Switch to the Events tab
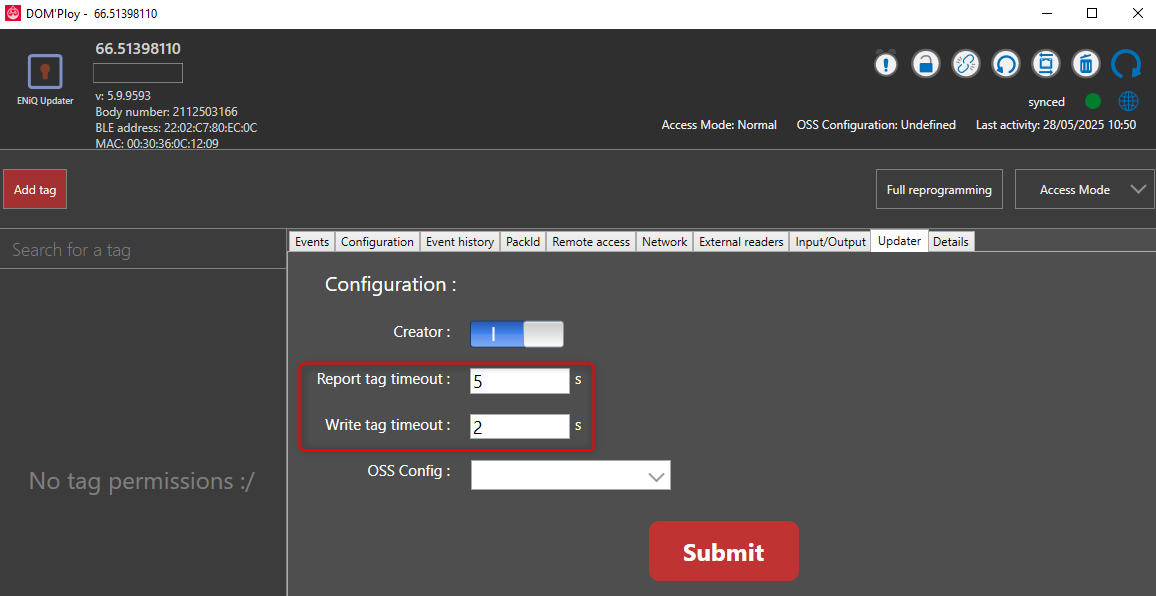The image size is (1156, 596). point(312,242)
